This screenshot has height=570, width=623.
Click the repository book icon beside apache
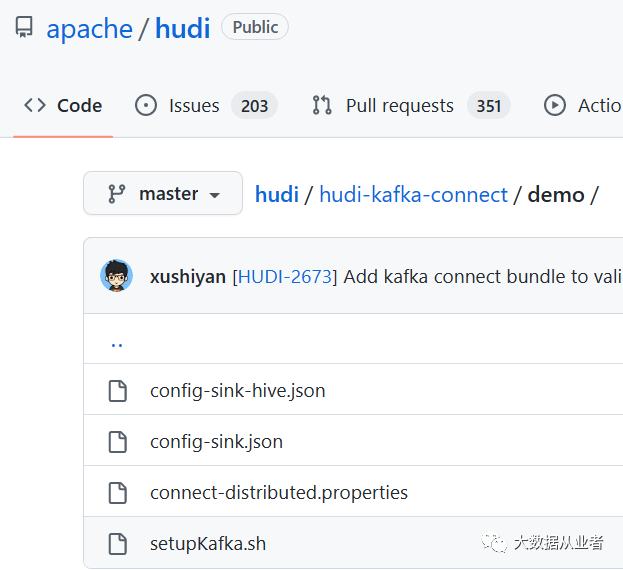[x=24, y=27]
